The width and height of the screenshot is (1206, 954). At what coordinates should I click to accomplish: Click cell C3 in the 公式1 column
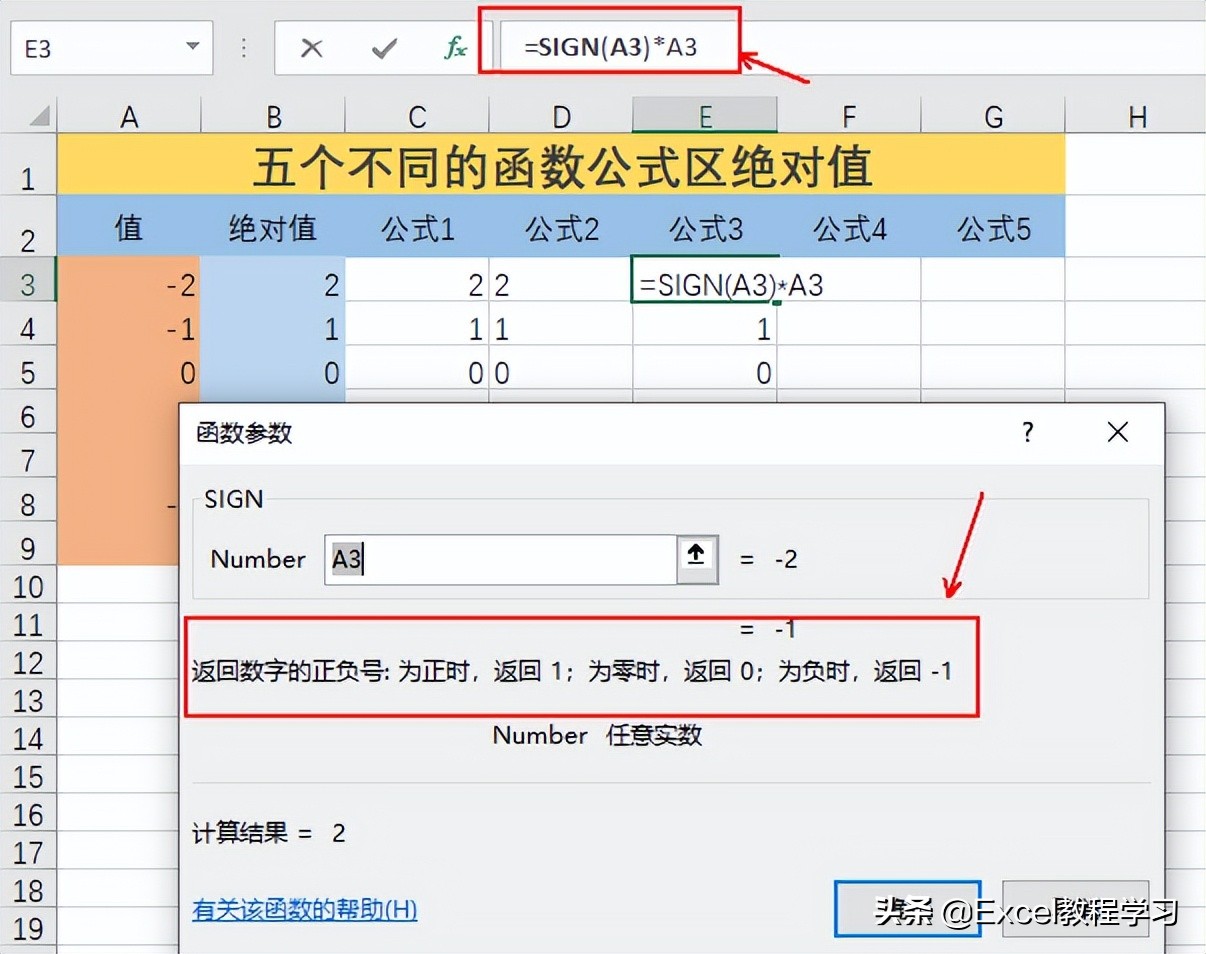pyautogui.click(x=417, y=280)
